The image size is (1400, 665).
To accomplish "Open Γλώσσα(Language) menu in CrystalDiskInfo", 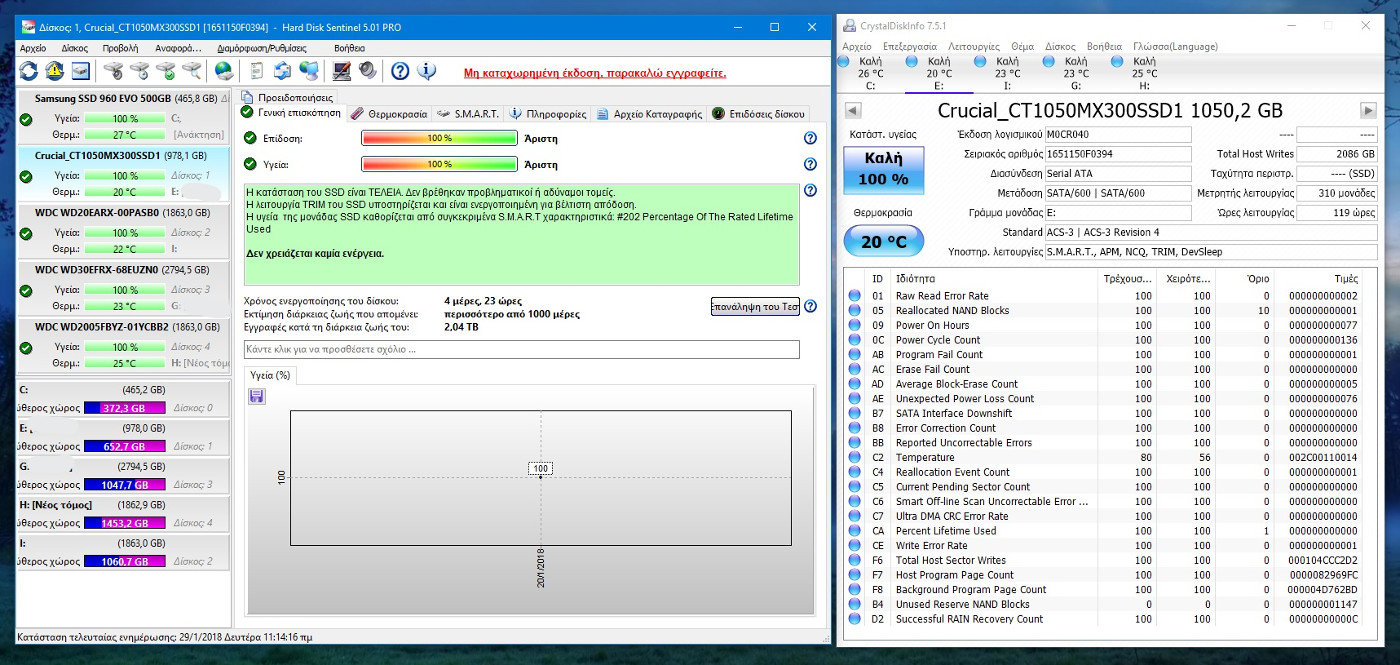I will [1176, 46].
